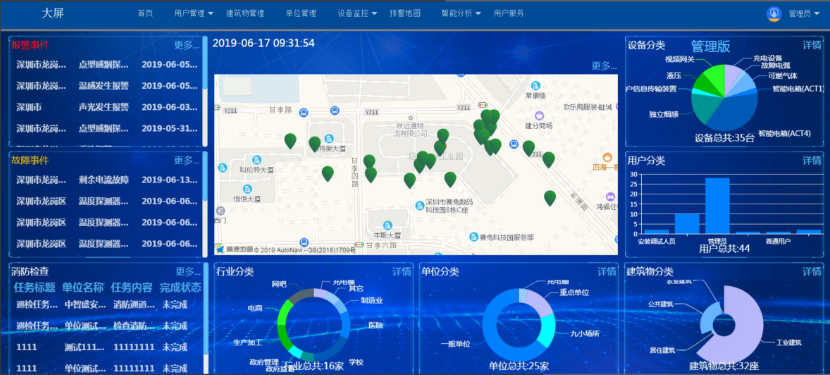The width and height of the screenshot is (830, 375).
Task: Switch to 预警地图 page
Action: (x=405, y=14)
